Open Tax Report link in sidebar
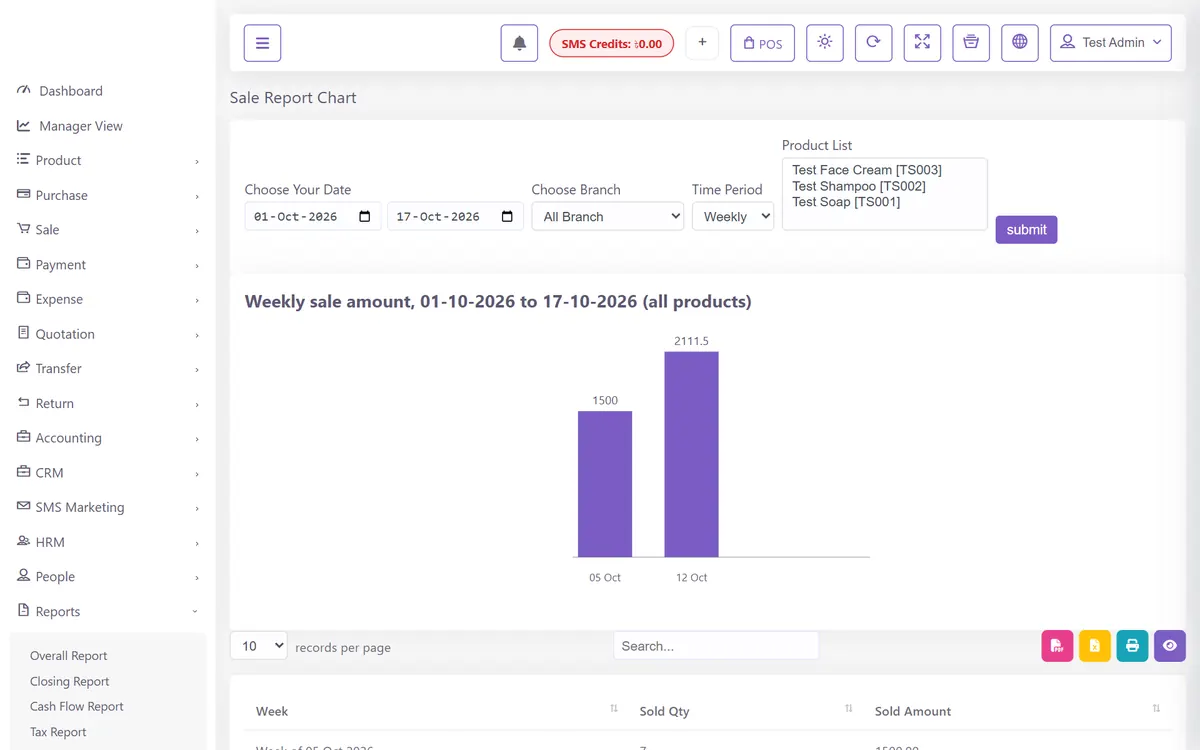Viewport: 1200px width, 750px height. 58,732
